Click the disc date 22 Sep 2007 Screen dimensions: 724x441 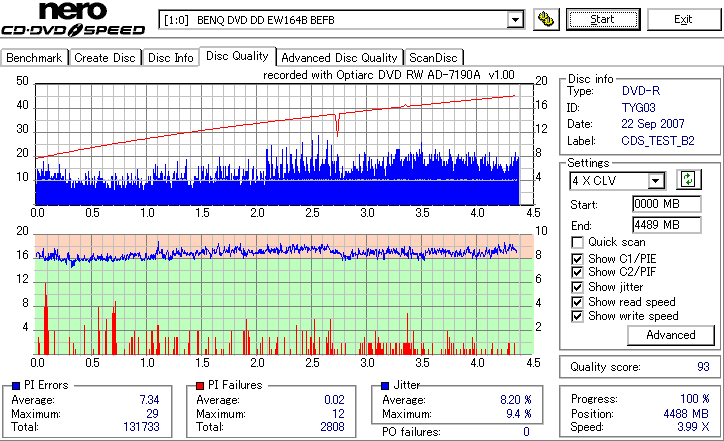pyautogui.click(x=653, y=124)
